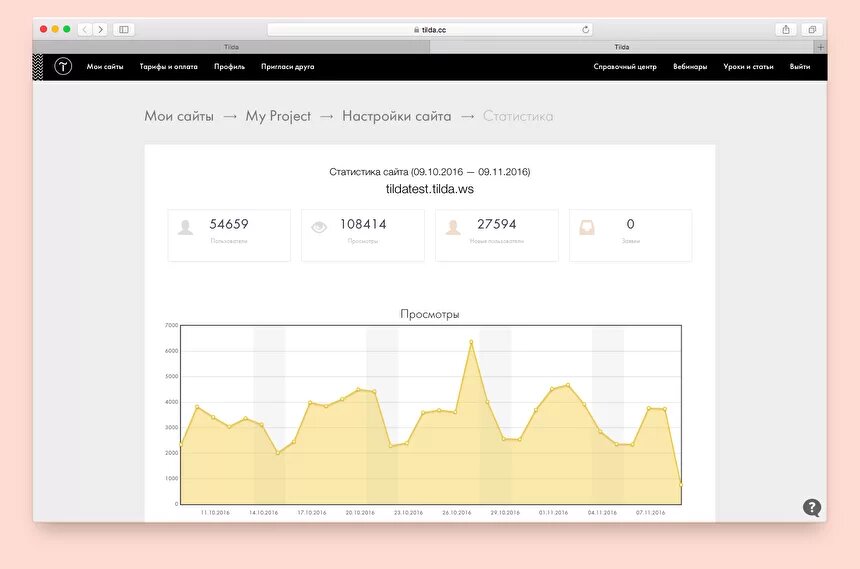
Task: Go back with Safari's back arrow
Action: (84, 30)
